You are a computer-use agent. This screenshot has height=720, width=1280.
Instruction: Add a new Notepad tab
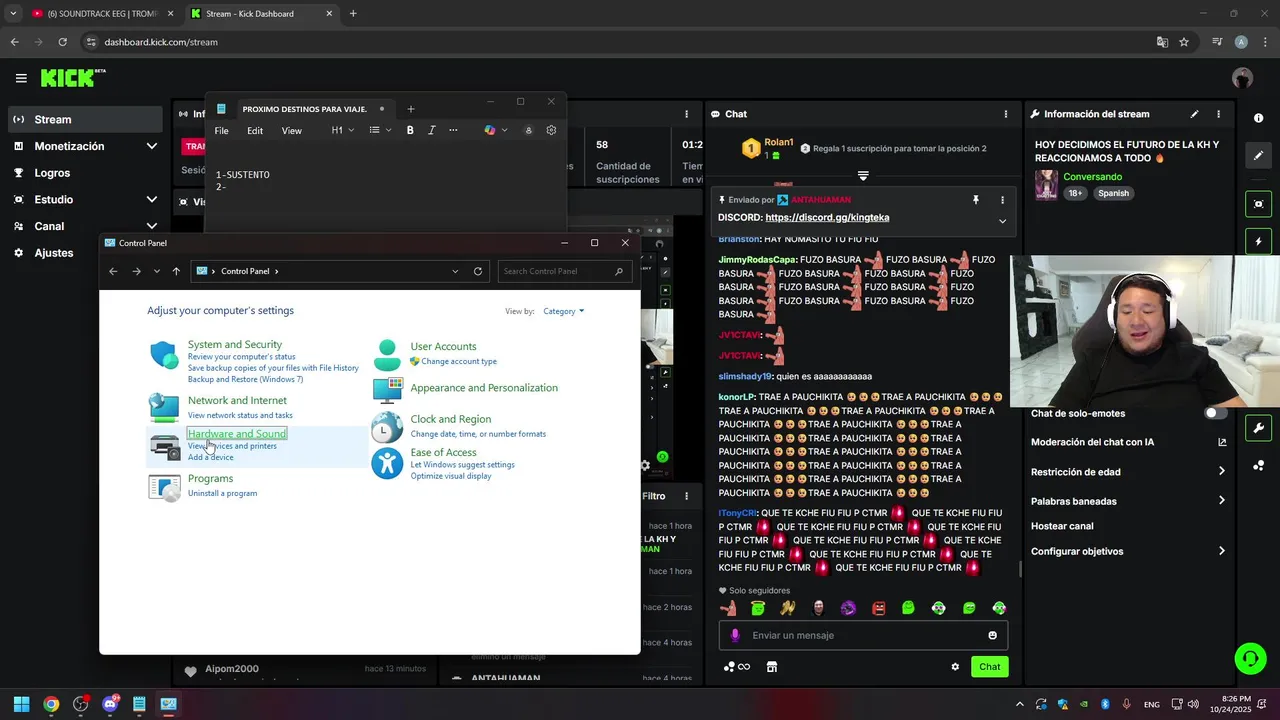pos(410,109)
